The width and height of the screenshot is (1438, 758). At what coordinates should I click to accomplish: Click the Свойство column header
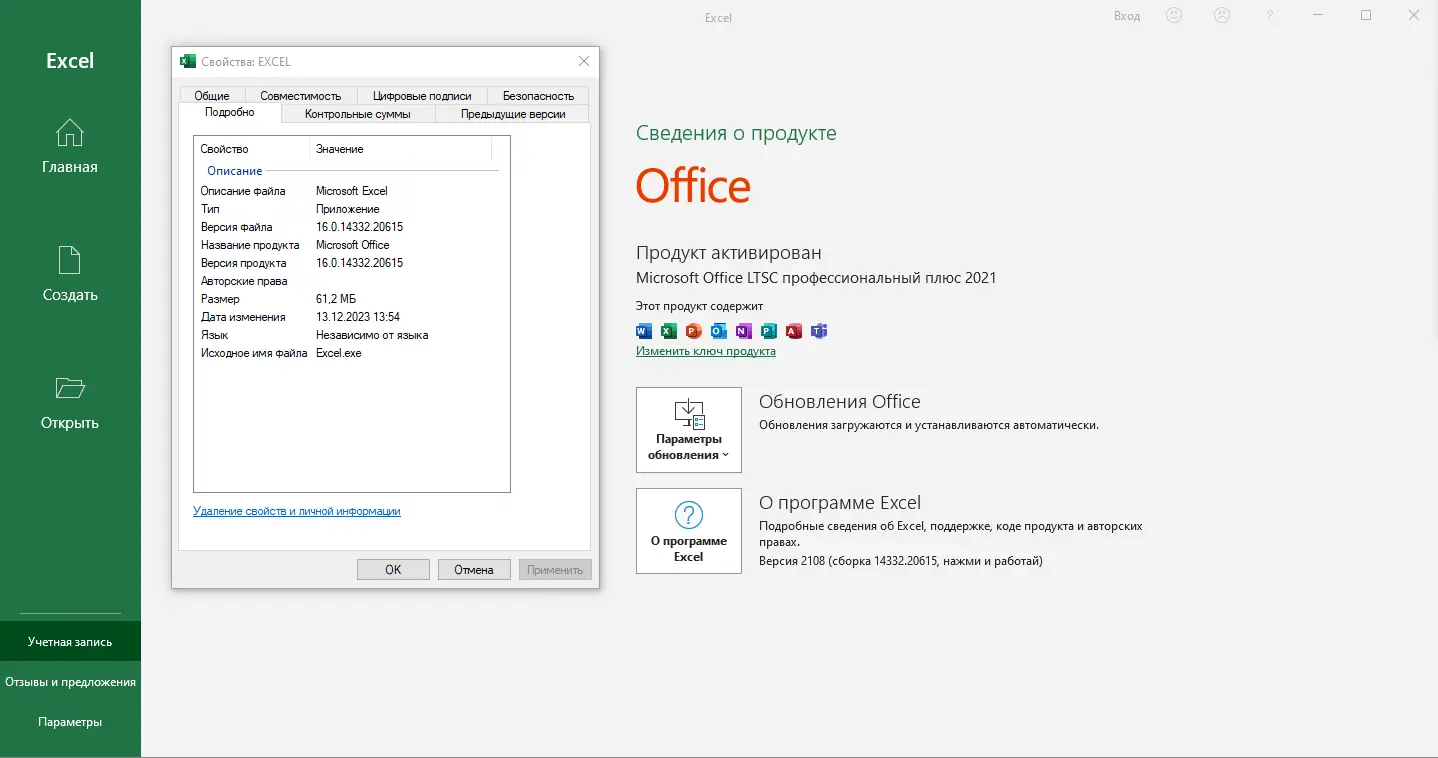(x=251, y=149)
